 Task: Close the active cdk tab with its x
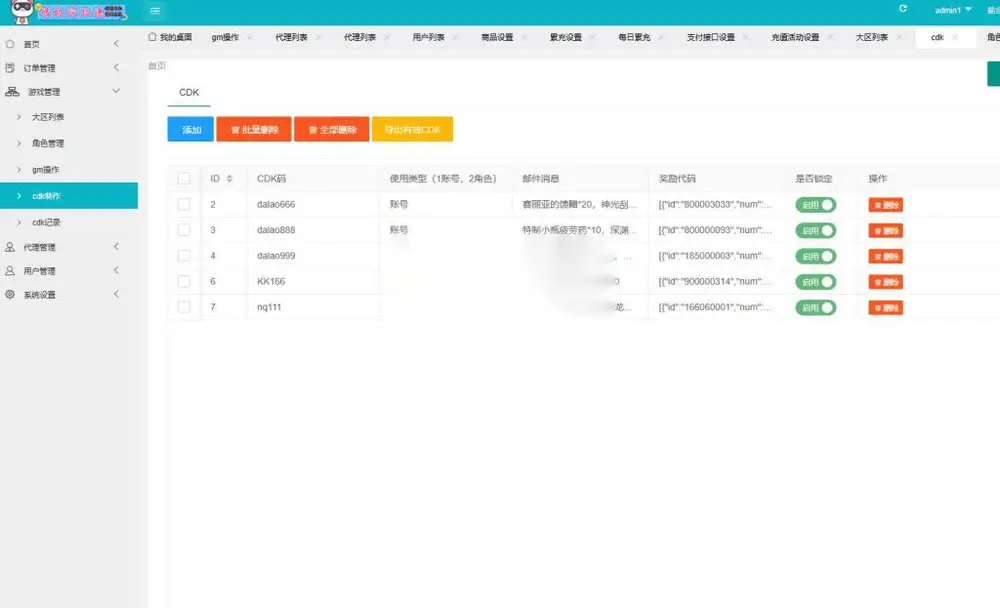coord(955,38)
